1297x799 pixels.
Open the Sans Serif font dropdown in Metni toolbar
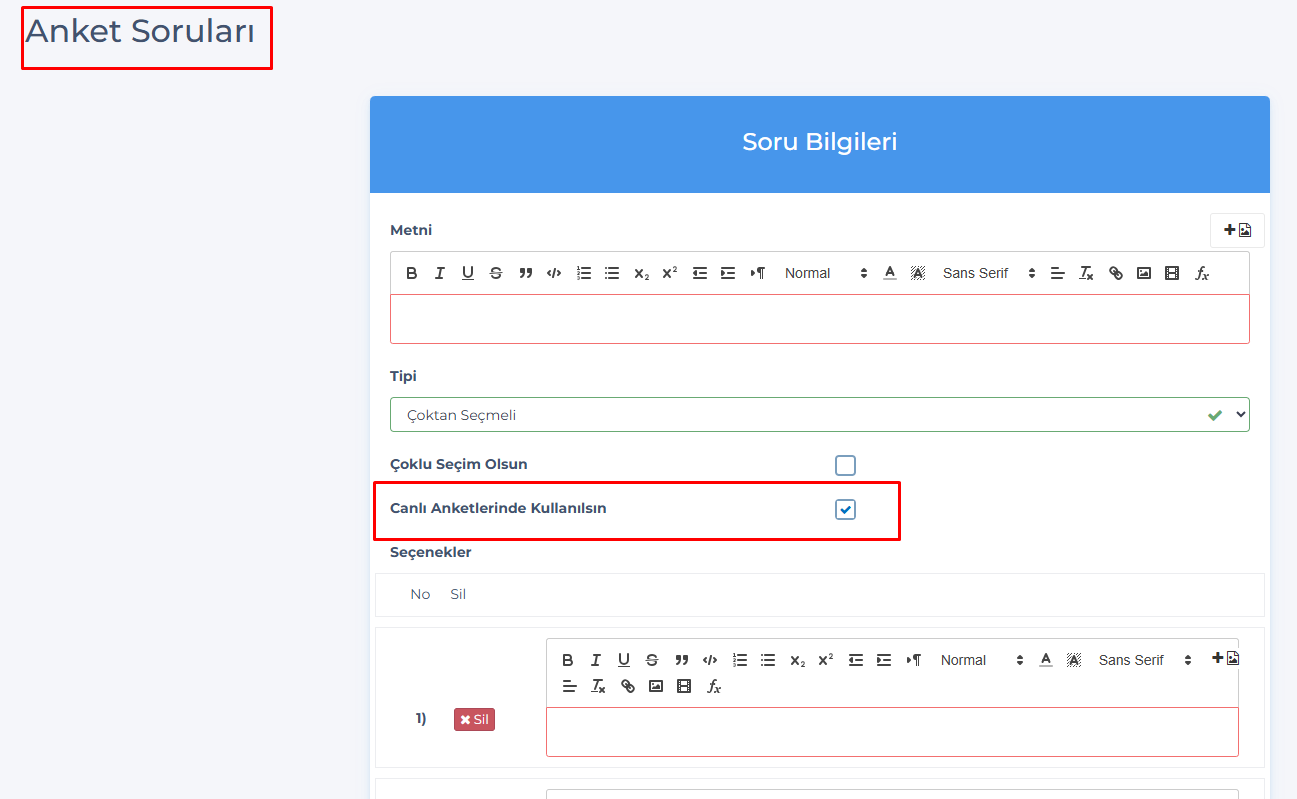988,273
